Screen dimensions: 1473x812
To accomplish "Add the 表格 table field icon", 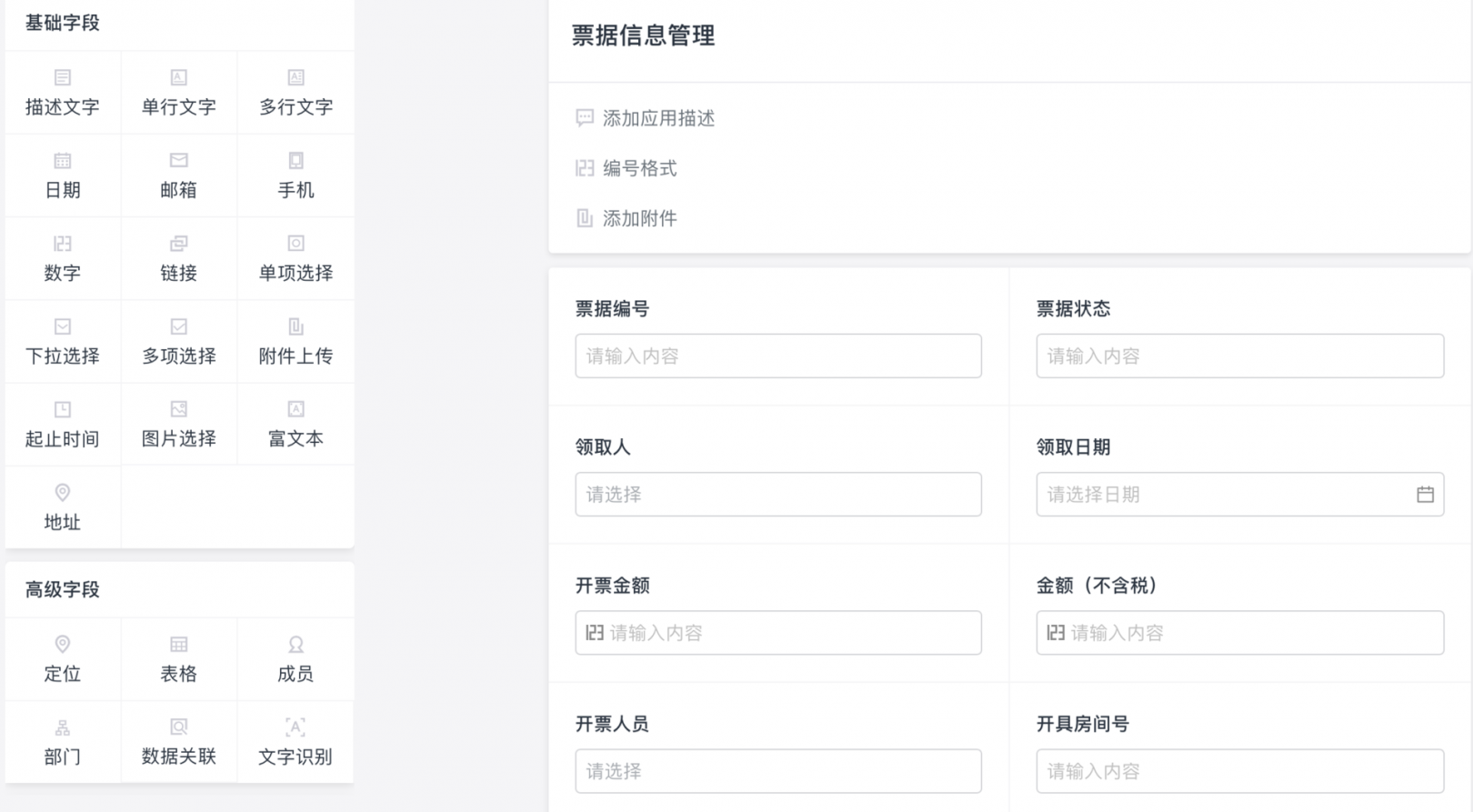I will (179, 645).
